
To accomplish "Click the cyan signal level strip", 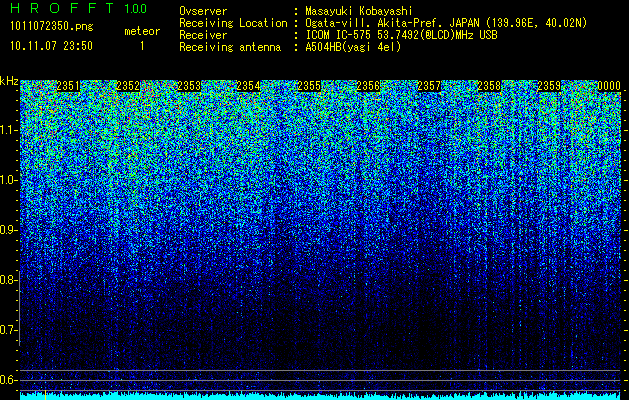I will coord(320,396).
